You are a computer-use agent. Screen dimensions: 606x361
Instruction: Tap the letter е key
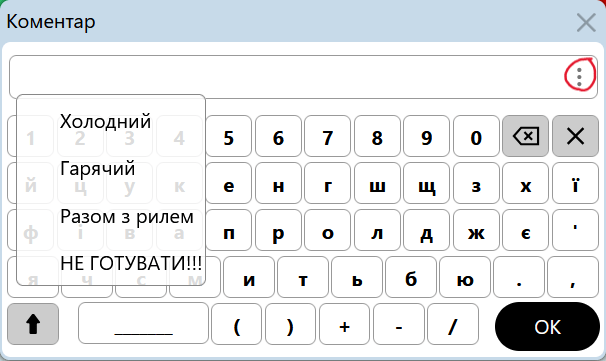click(x=228, y=183)
